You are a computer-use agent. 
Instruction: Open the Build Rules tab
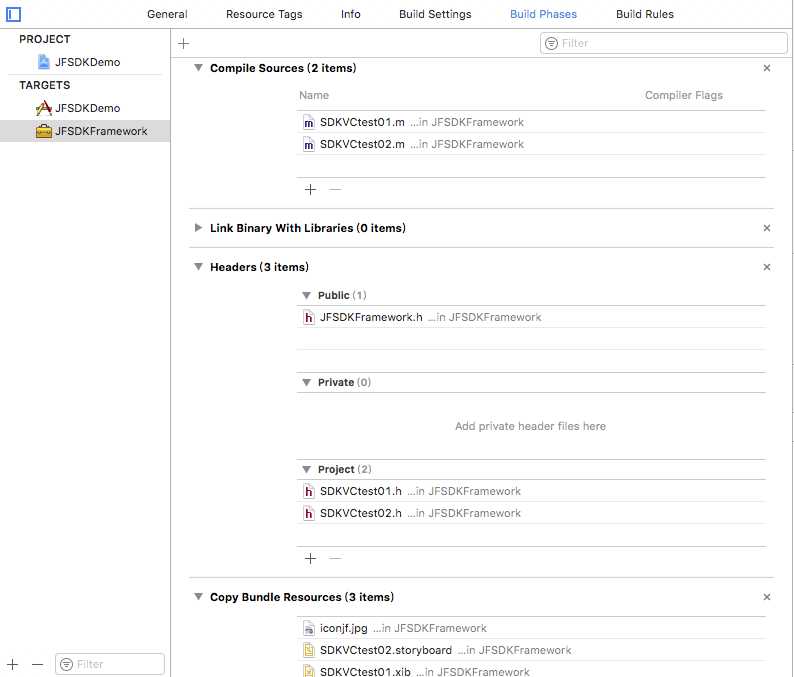644,14
